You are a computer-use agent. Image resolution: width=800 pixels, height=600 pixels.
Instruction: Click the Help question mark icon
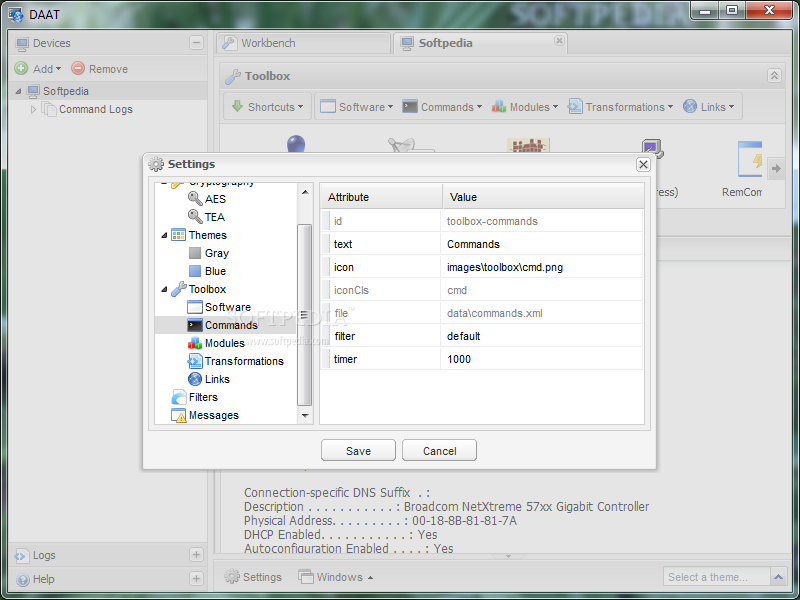point(22,580)
